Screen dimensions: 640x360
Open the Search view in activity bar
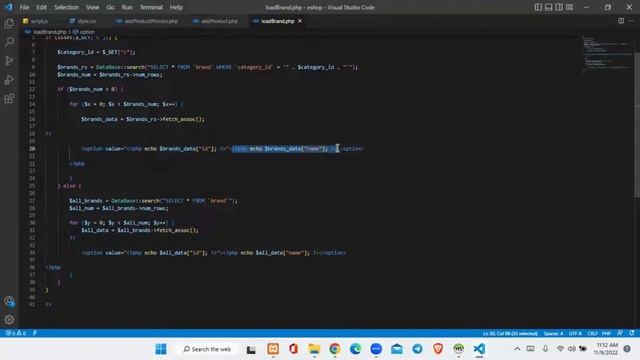pos(9,42)
